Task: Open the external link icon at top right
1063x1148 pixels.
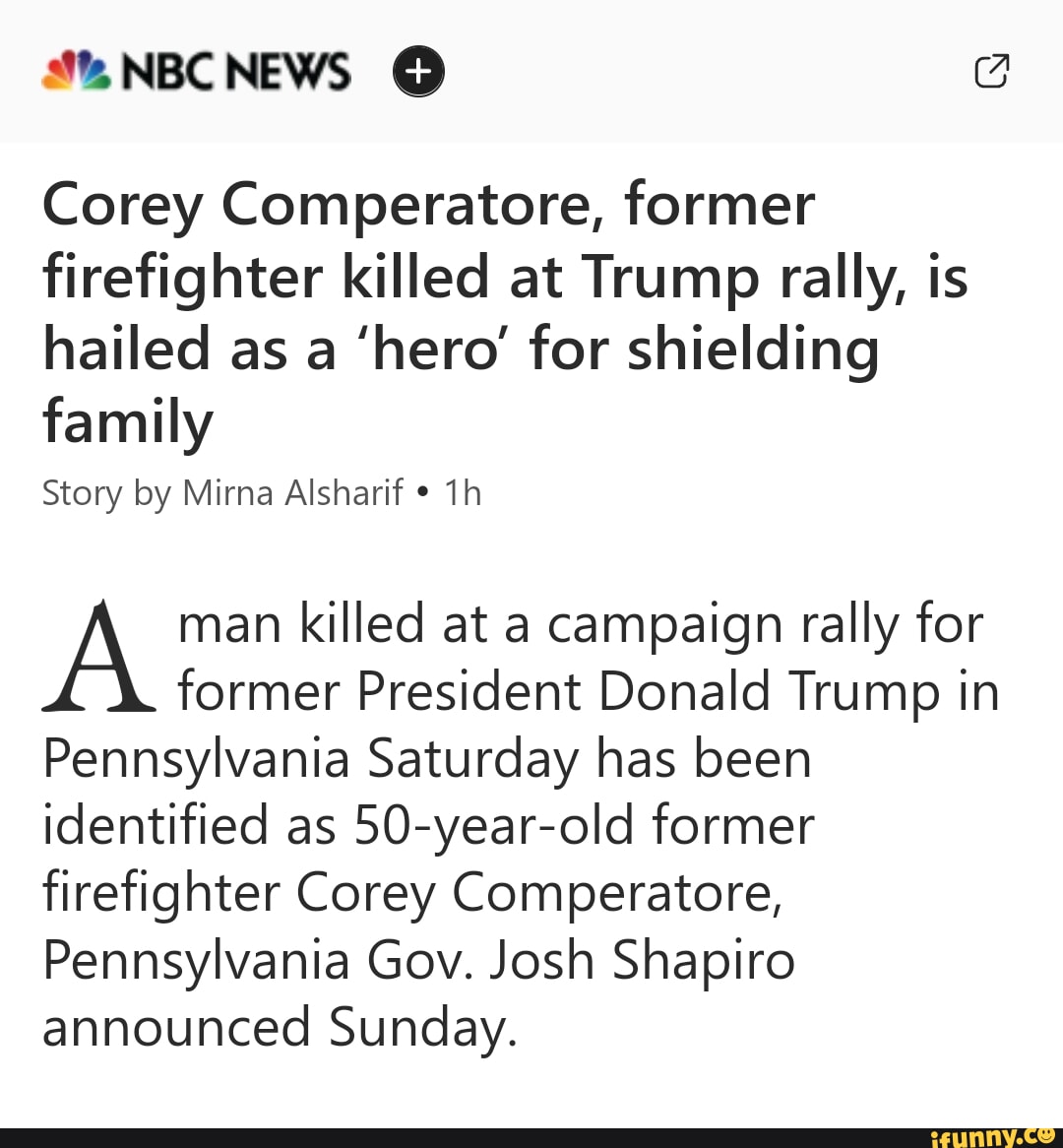Action: point(992,71)
